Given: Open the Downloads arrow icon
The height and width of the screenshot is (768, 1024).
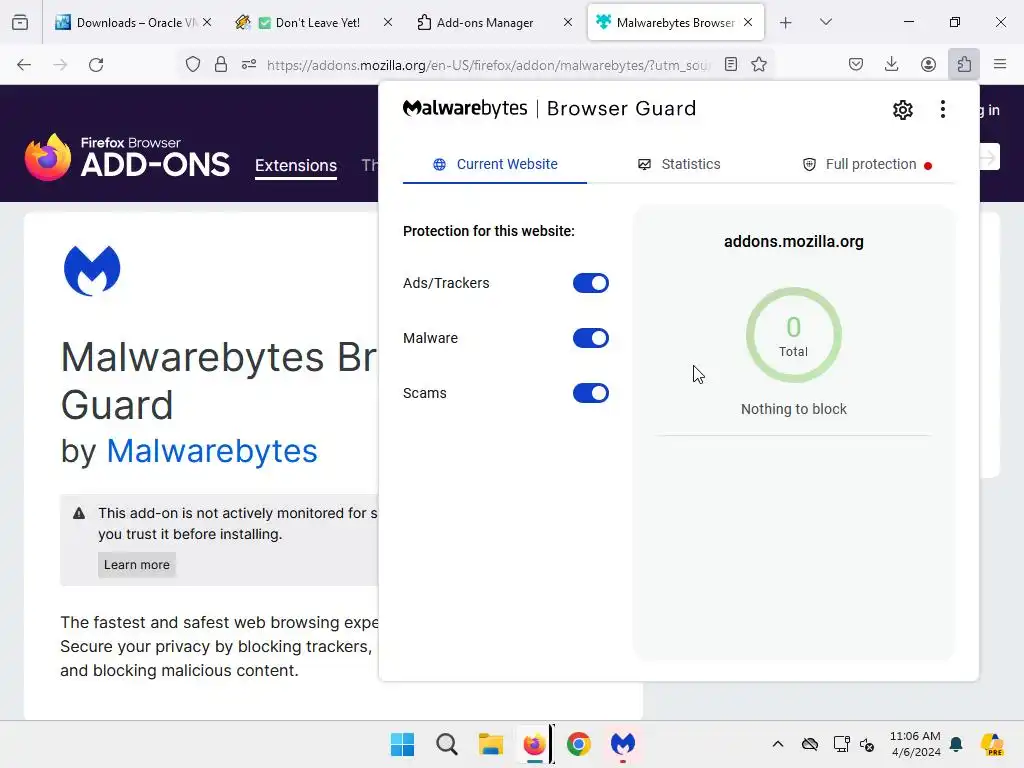Looking at the screenshot, I should [x=891, y=64].
